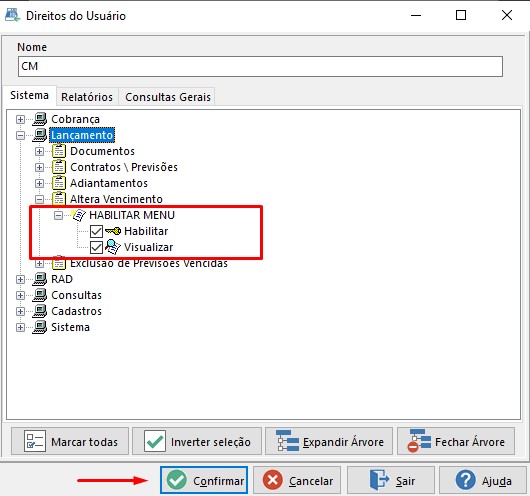Expand the Contratos \ Previsões node
This screenshot has height=496, width=530.
tap(39, 167)
